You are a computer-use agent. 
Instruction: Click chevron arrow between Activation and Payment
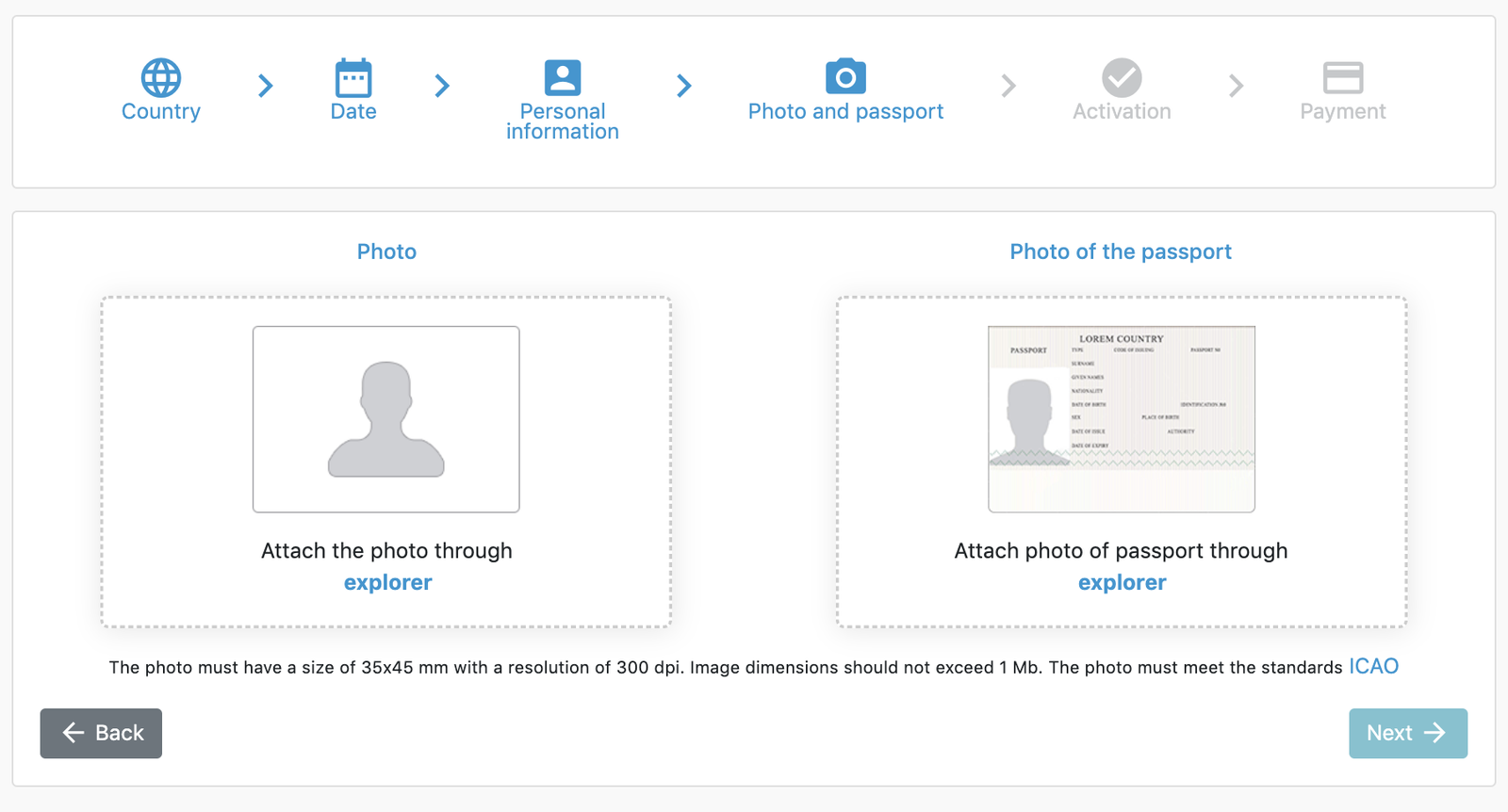point(1237,87)
